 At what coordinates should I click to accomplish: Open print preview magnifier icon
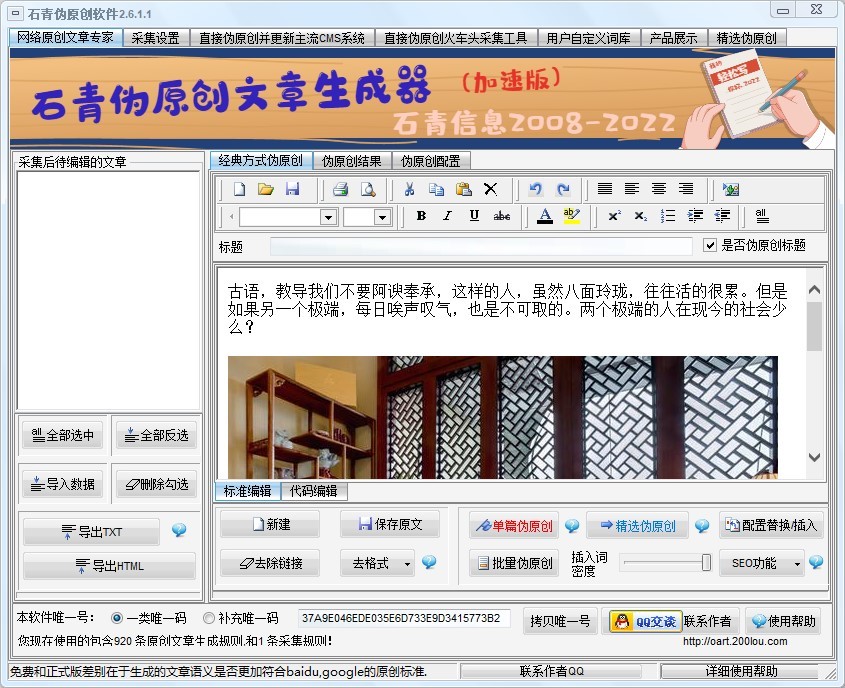coord(368,189)
